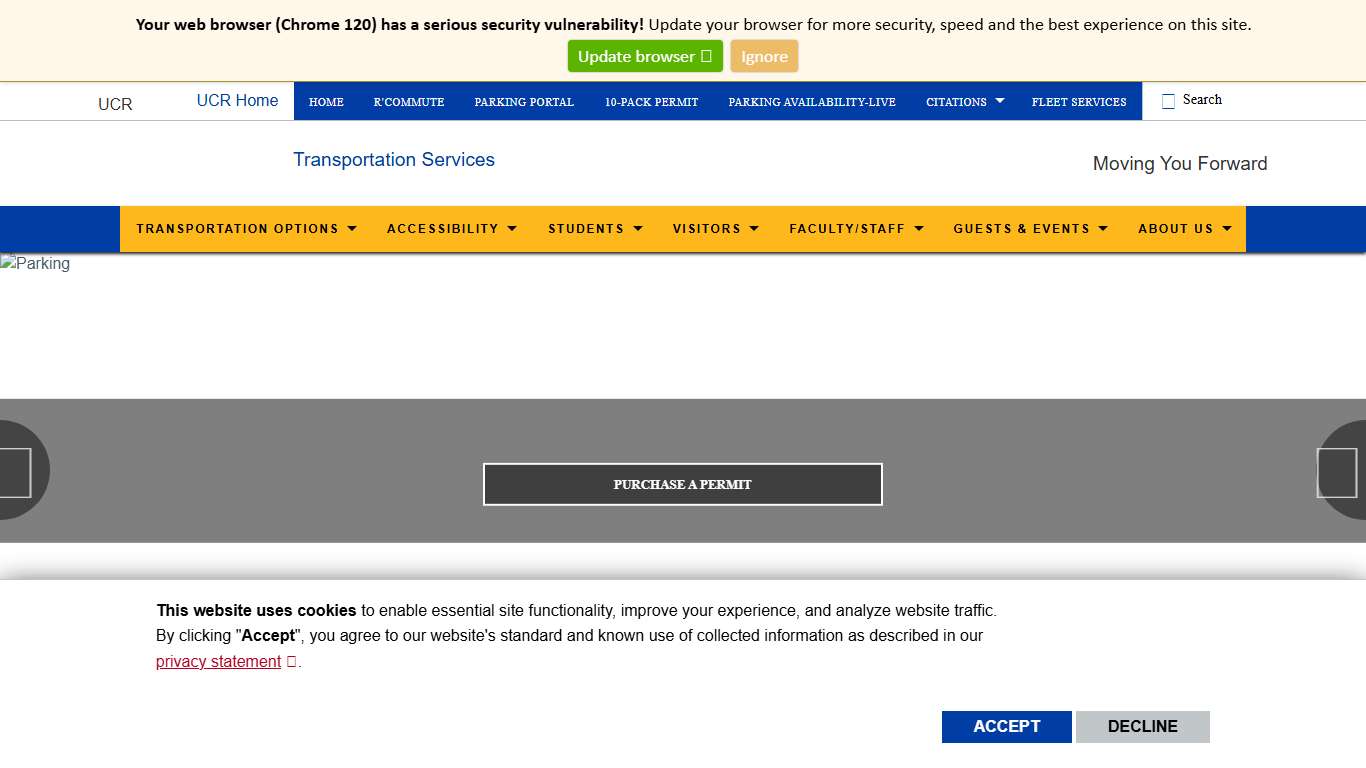Open the 10-PACK PERMIT page
Viewport: 1366px width, 768px height.
651,101
